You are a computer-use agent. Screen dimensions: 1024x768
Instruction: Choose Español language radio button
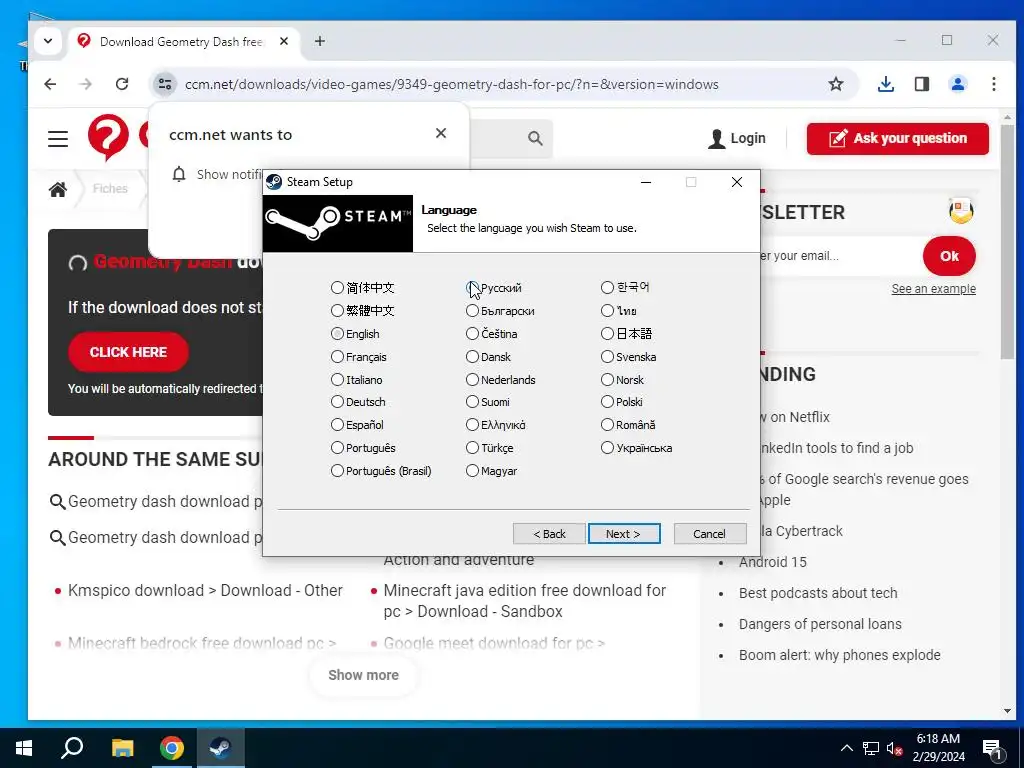click(x=337, y=424)
